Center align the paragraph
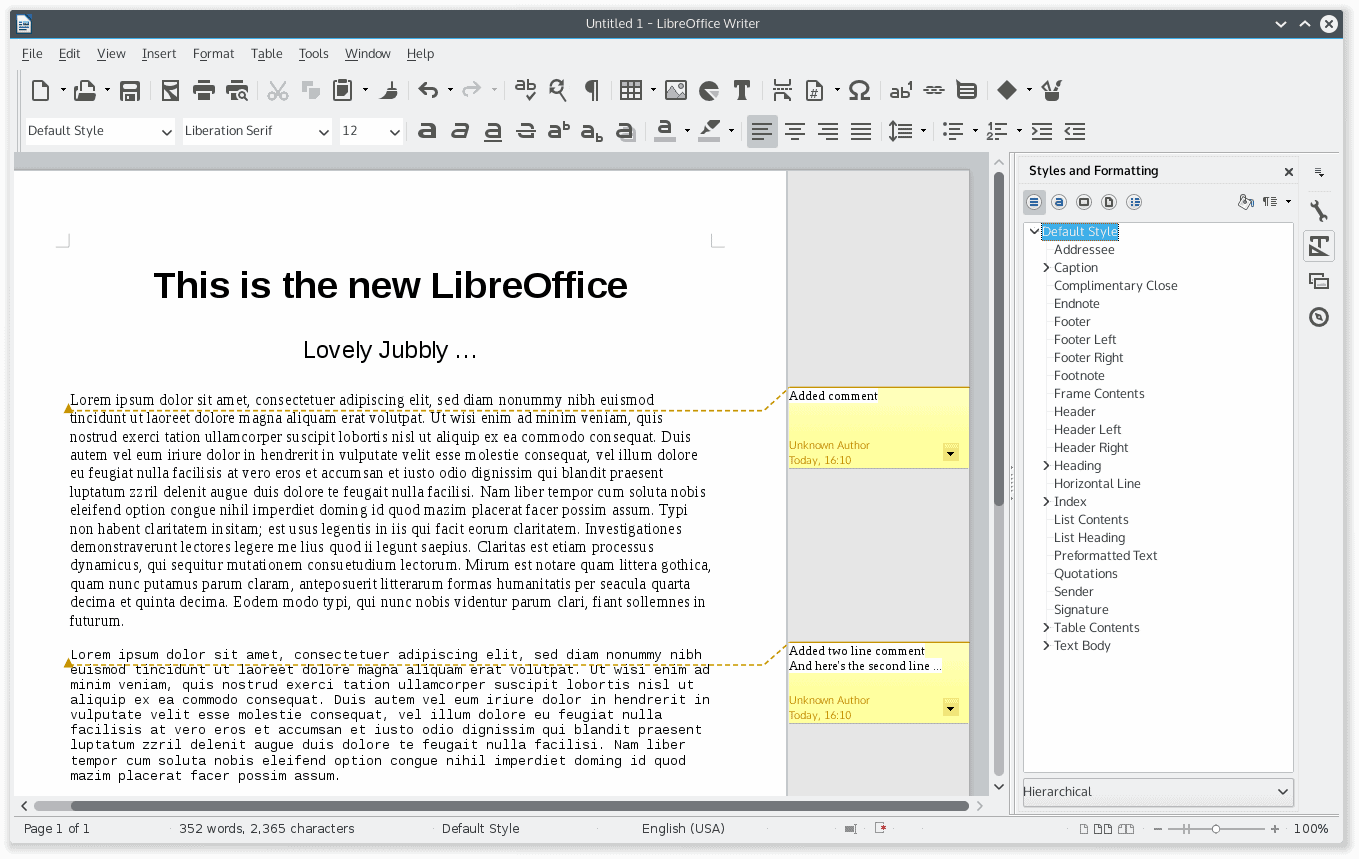This screenshot has width=1359, height=859. (x=795, y=131)
